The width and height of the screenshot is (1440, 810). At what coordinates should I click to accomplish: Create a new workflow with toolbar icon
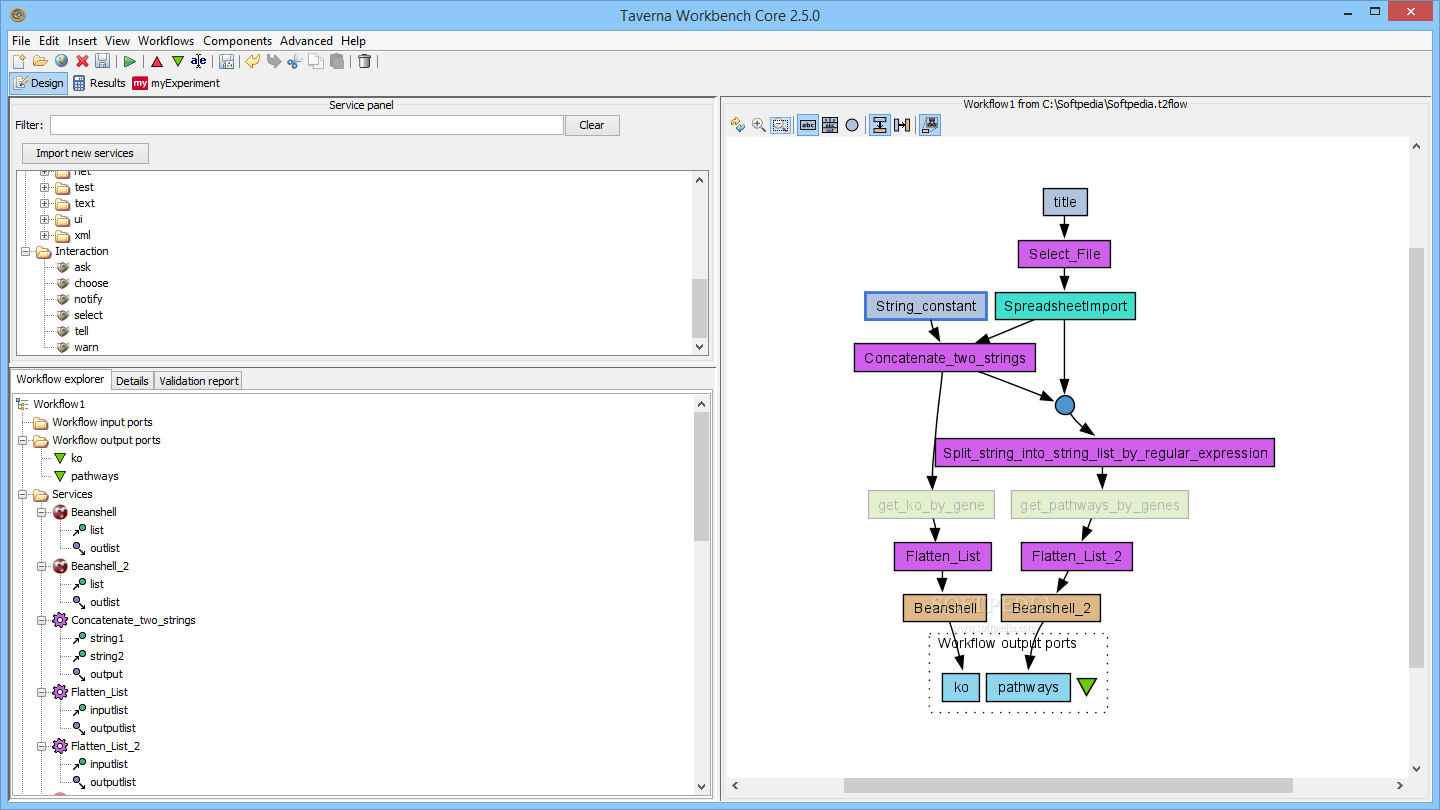point(19,61)
